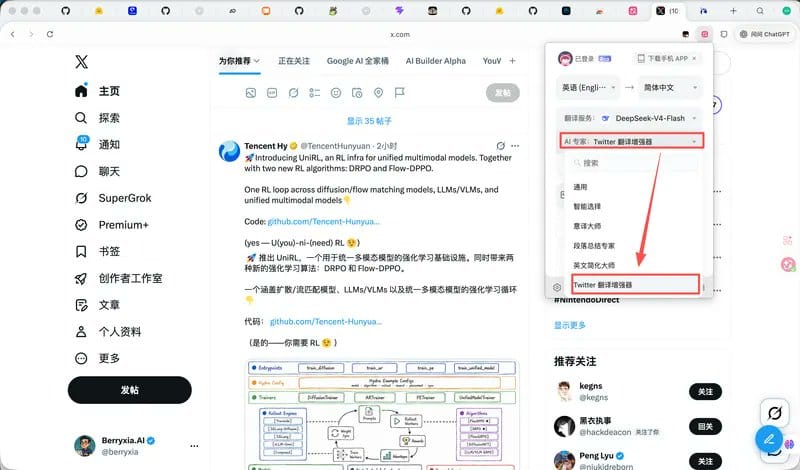Viewport: 800px width, 470px height.
Task: Open translator popup settings gear
Action: [x=557, y=287]
